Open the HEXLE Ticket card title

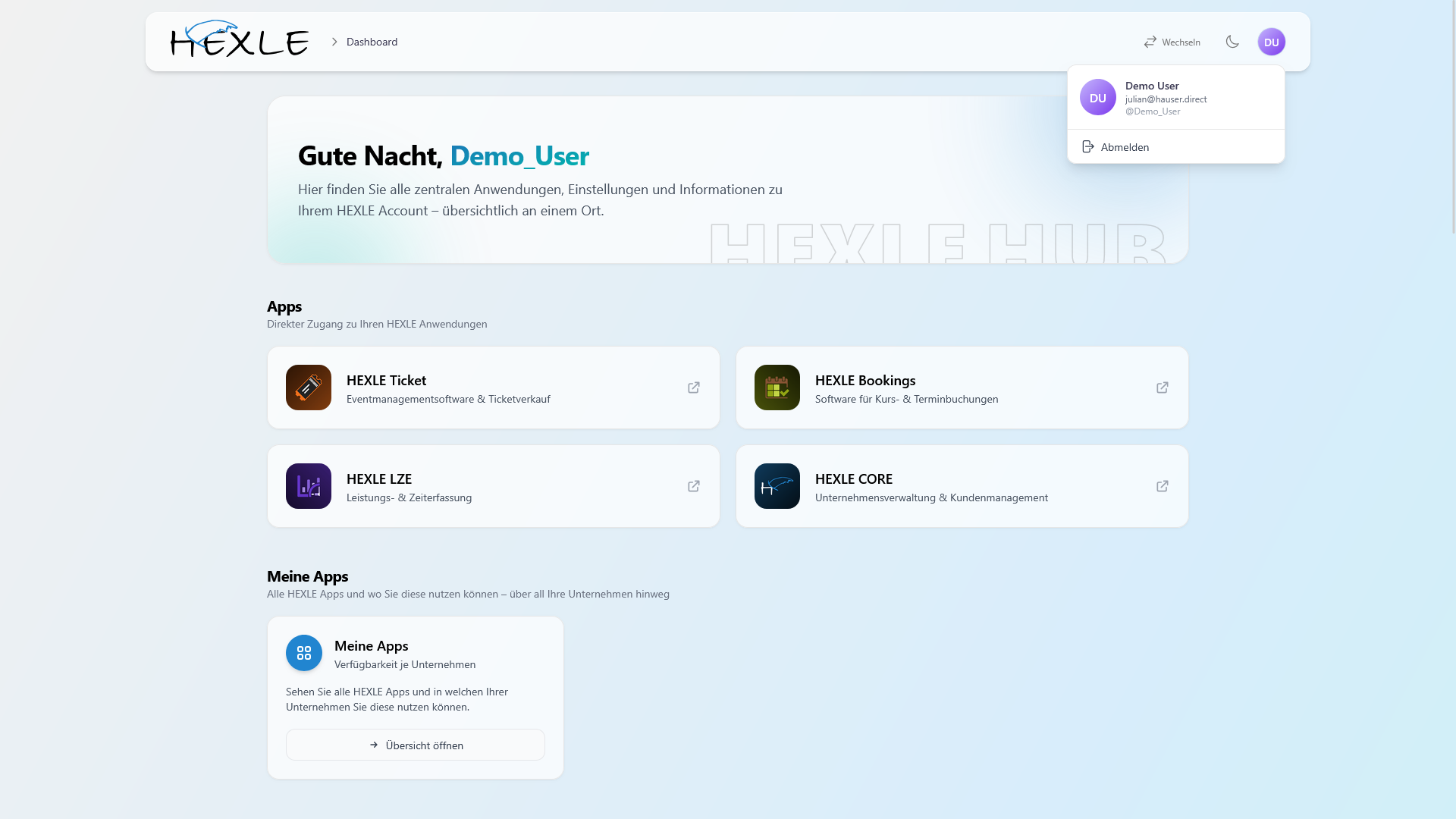[x=386, y=380]
